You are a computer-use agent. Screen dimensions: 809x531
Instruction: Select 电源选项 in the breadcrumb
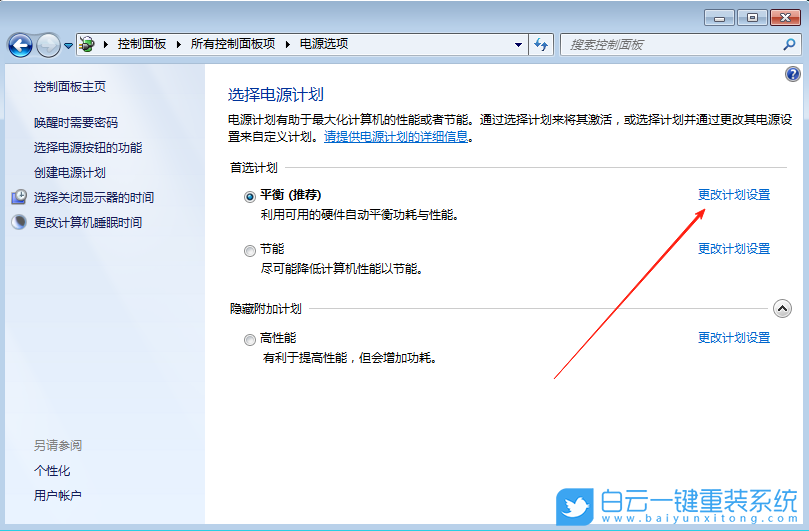pos(324,44)
